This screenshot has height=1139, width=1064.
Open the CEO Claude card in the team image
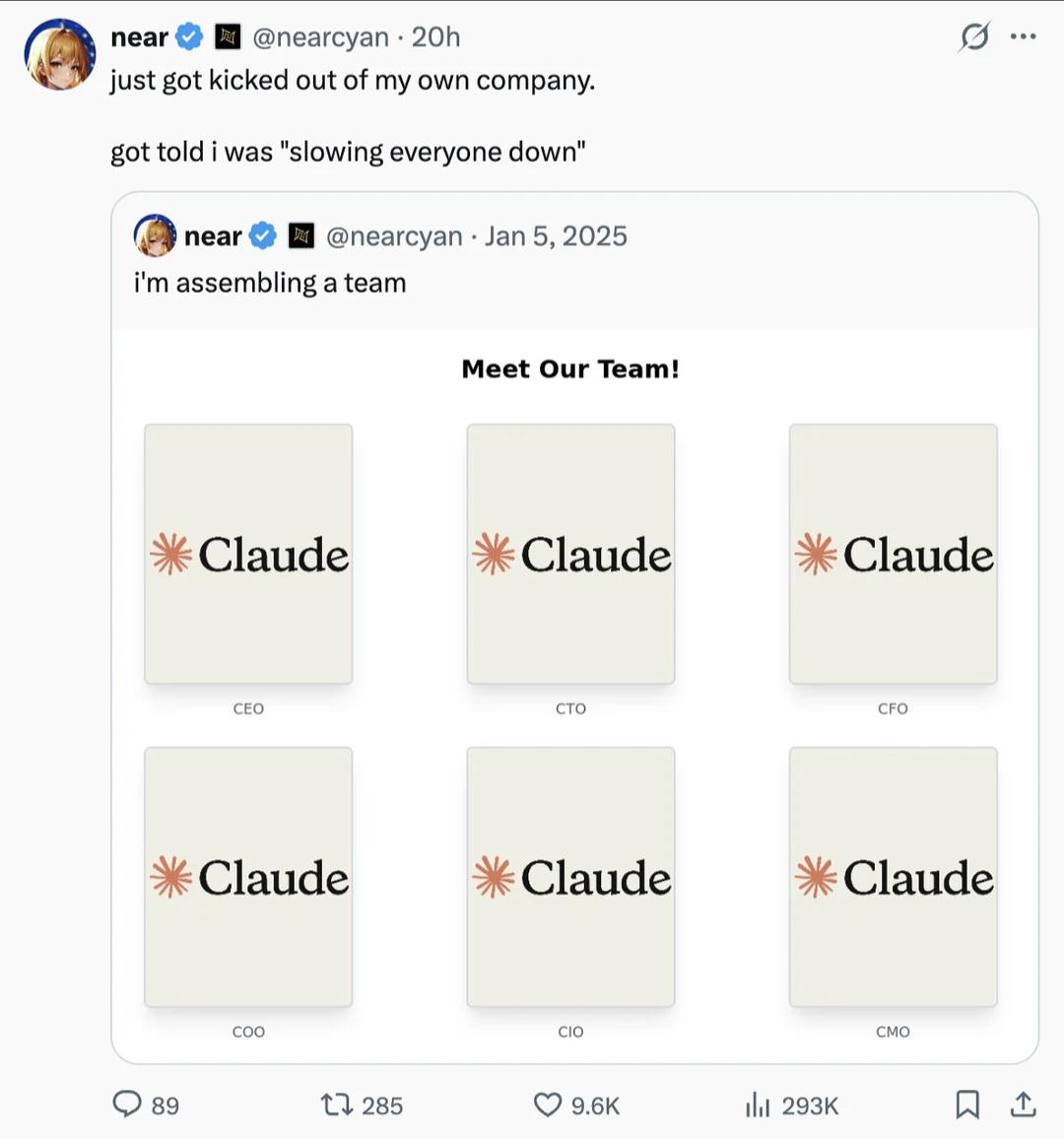pos(248,553)
